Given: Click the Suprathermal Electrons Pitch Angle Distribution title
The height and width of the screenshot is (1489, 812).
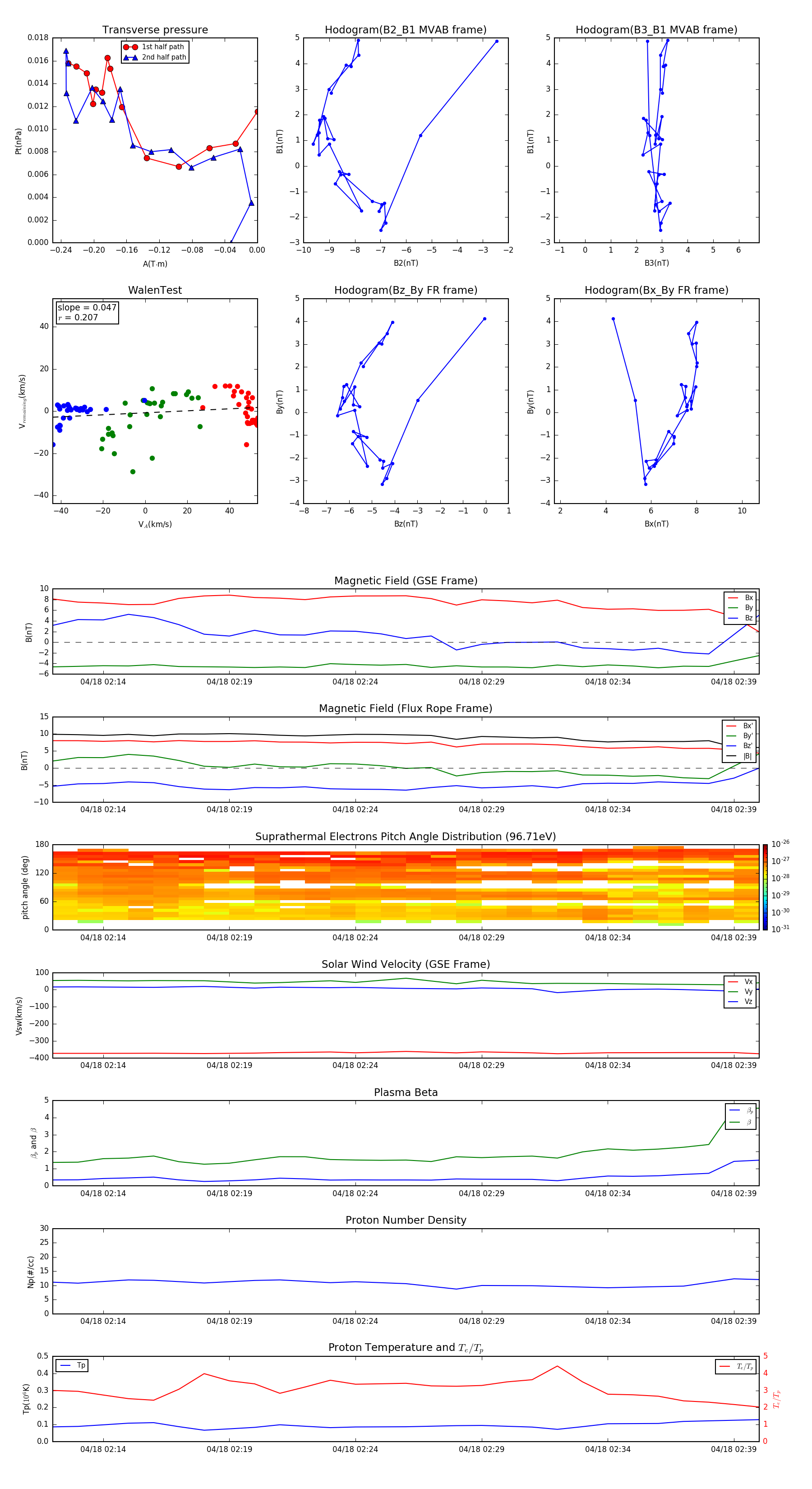Looking at the screenshot, I should 406,837.
